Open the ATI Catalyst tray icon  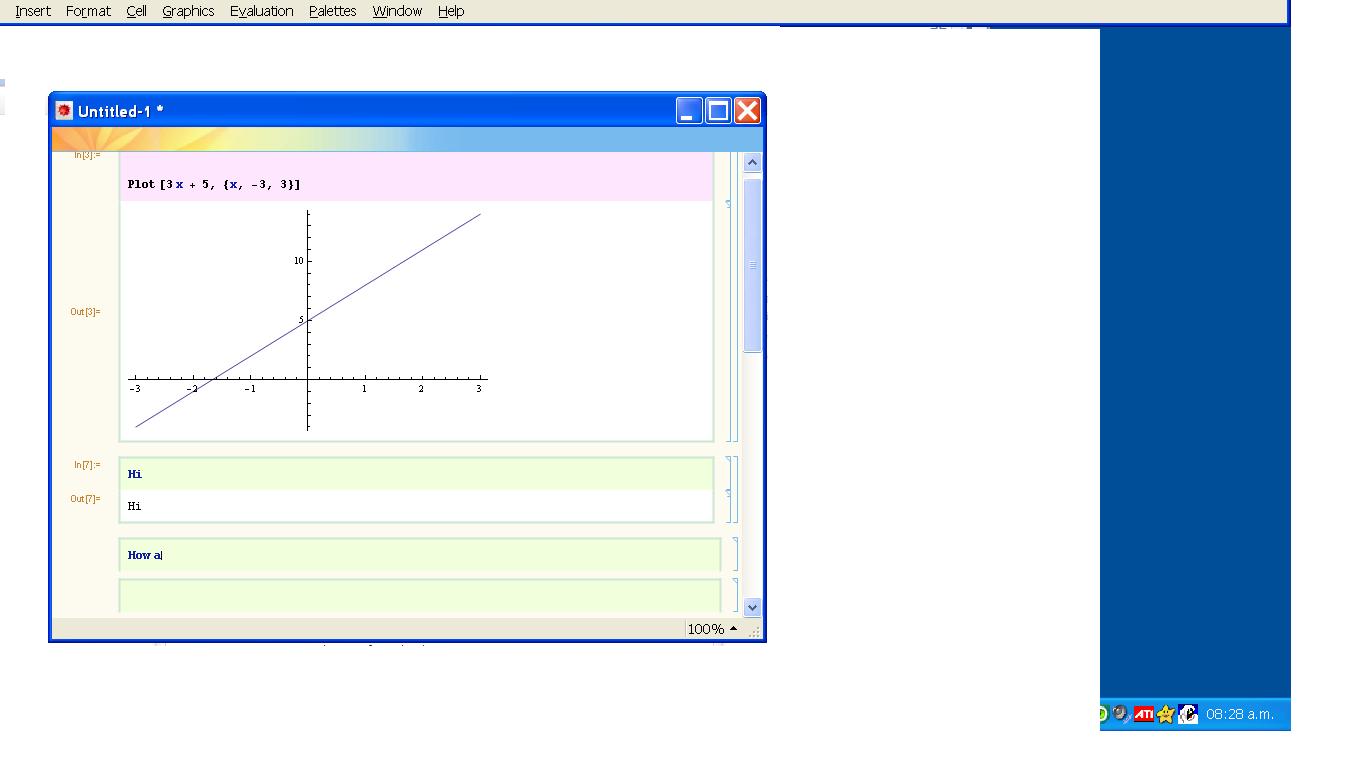pyautogui.click(x=1143, y=714)
